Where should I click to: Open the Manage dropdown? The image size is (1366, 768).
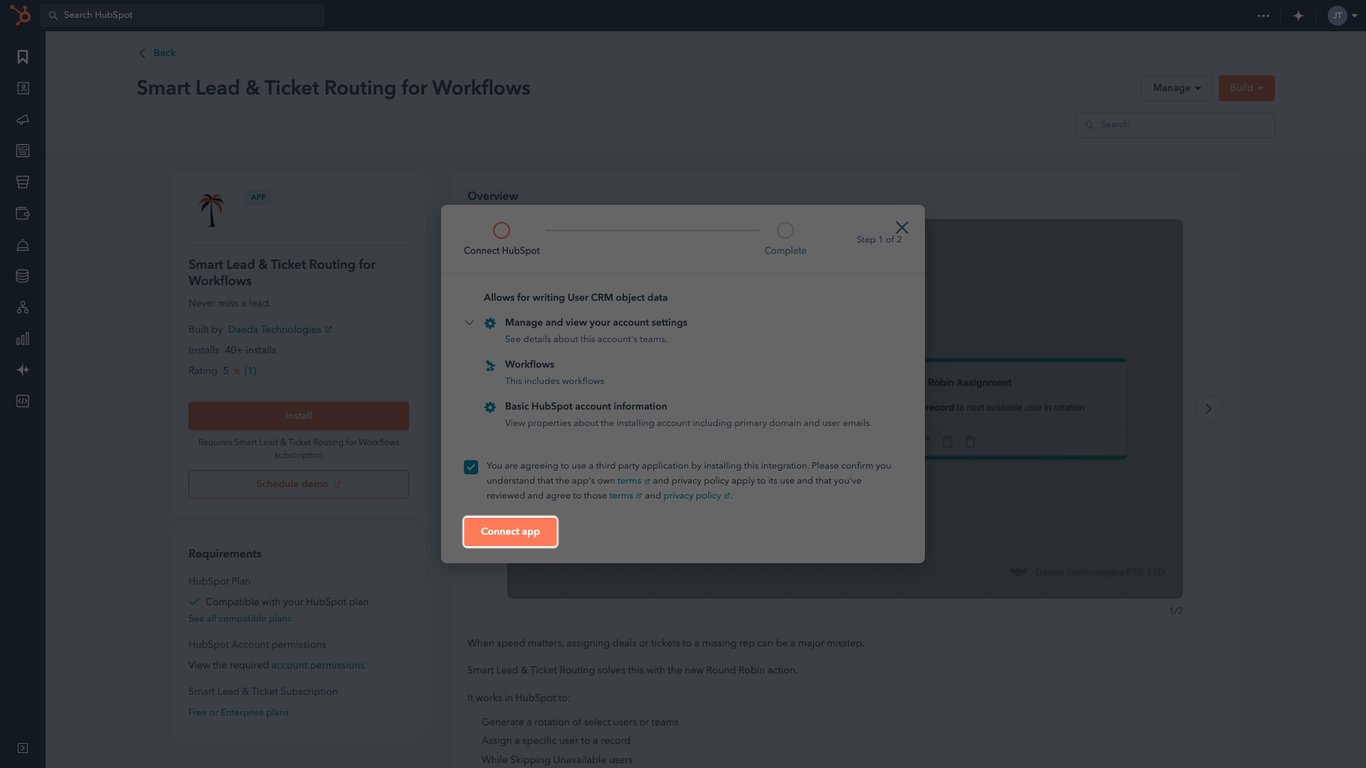[1177, 88]
